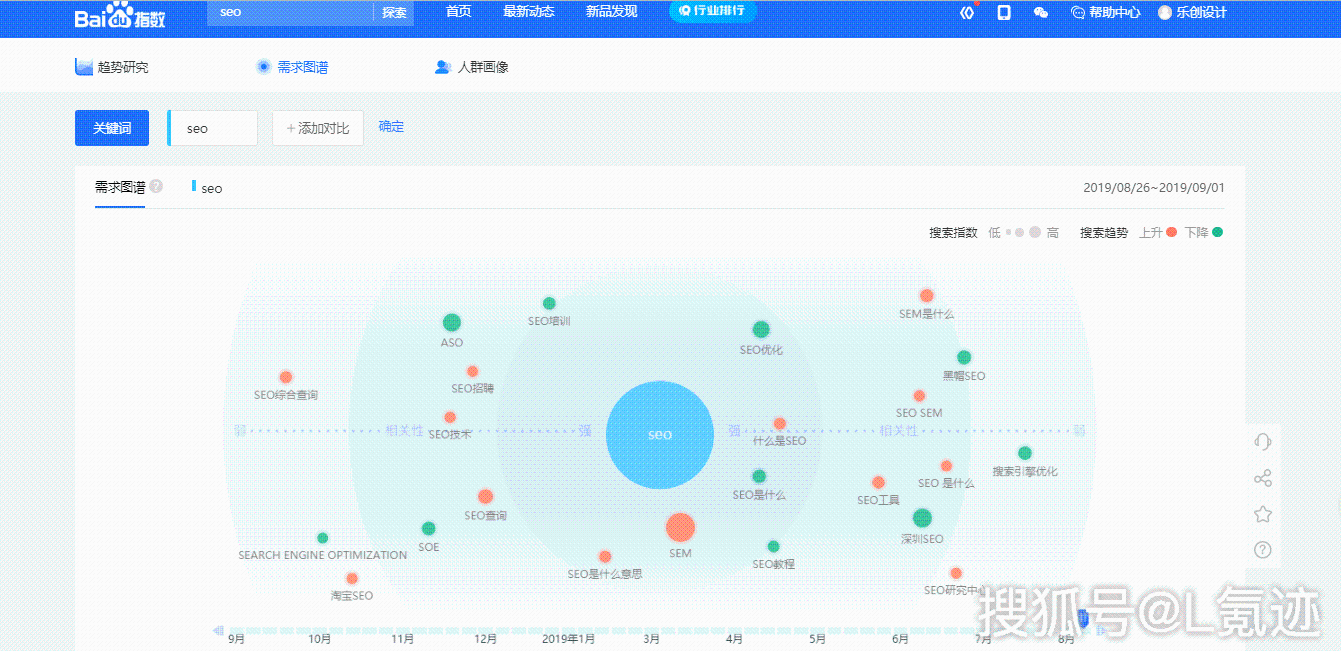1341x651 pixels.
Task: Click the share icon on right sidebar
Action: click(x=1262, y=478)
